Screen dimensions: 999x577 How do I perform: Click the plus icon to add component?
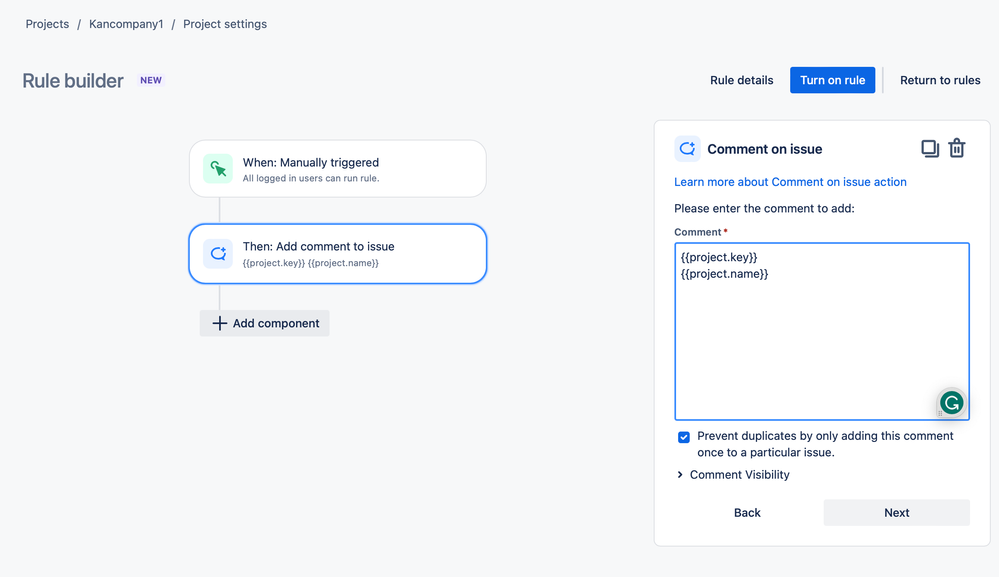pos(220,323)
